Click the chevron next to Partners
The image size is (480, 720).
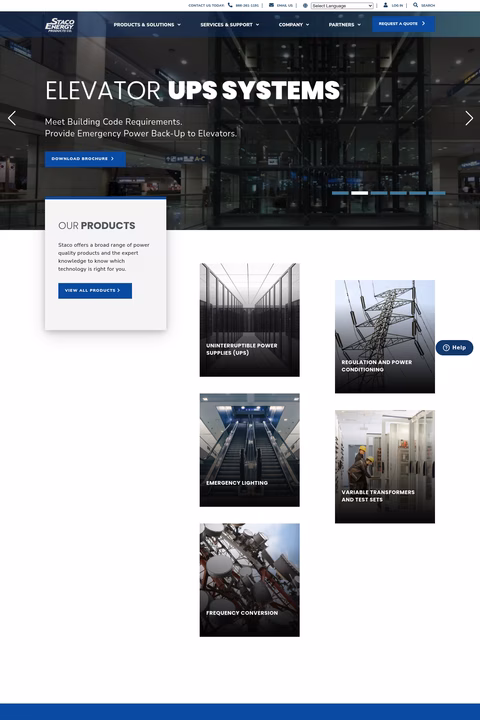coord(359,25)
